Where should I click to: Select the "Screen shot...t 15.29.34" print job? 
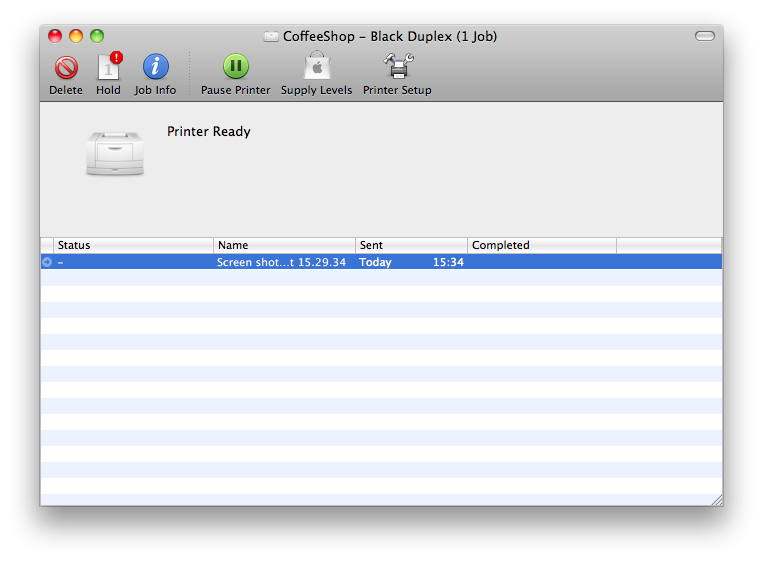click(x=281, y=262)
